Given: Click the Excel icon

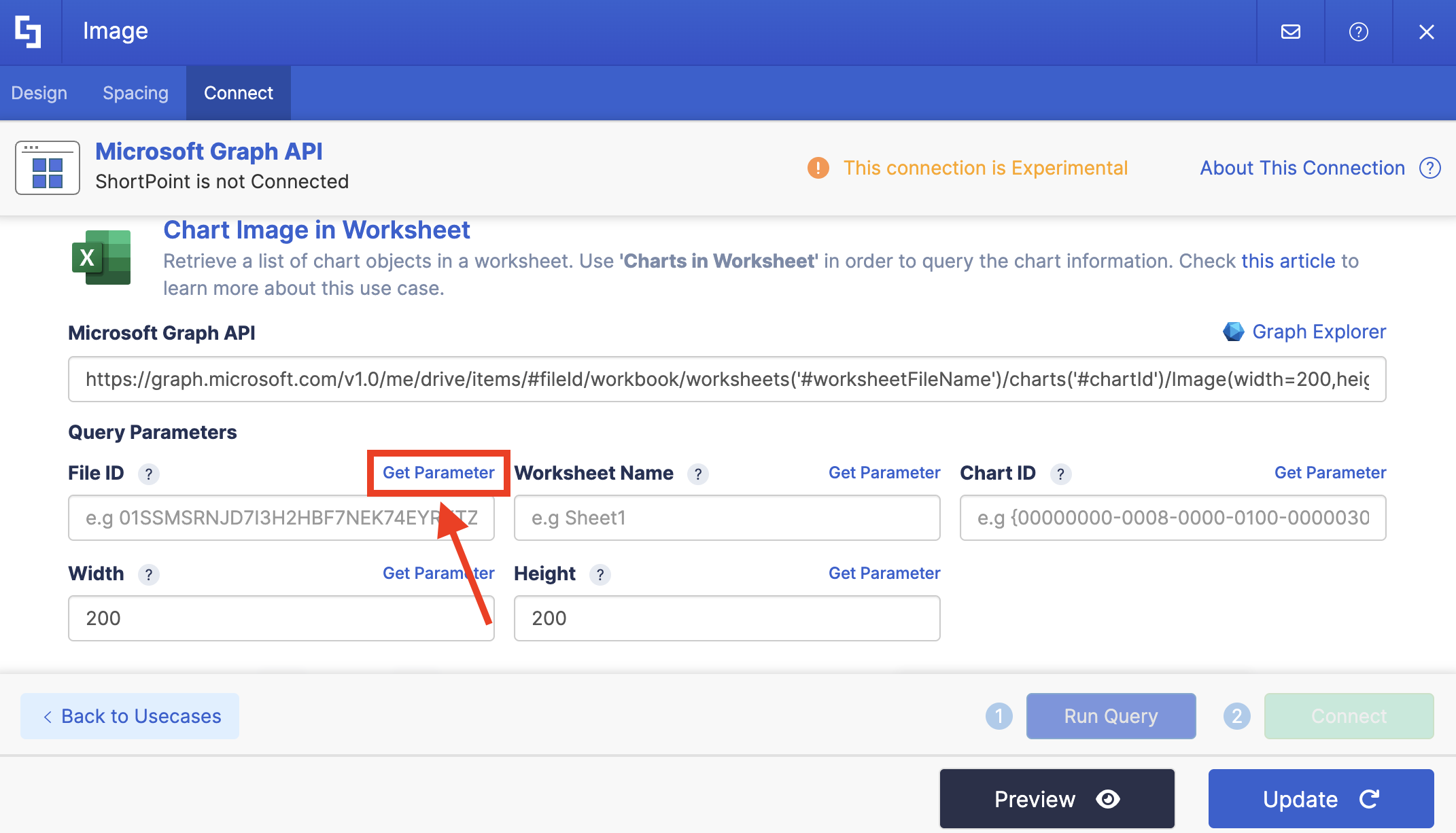Looking at the screenshot, I should [101, 258].
